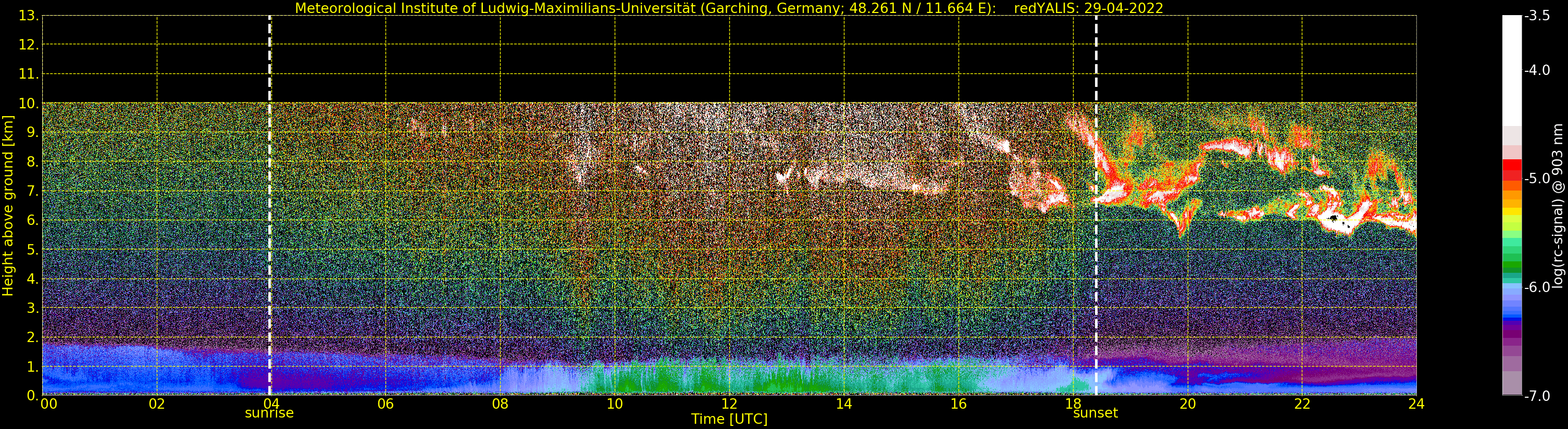Screen dimensions: 1568x429
Task: Click the '02' time axis tick label
Action: click(x=157, y=404)
